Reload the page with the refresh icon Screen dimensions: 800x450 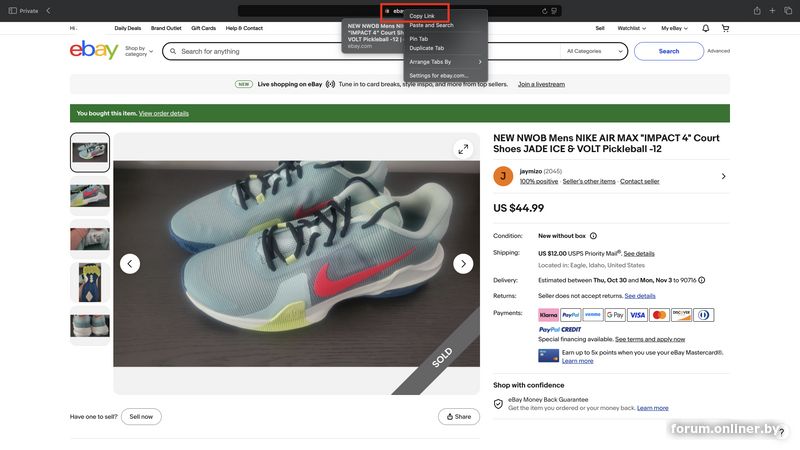point(544,11)
